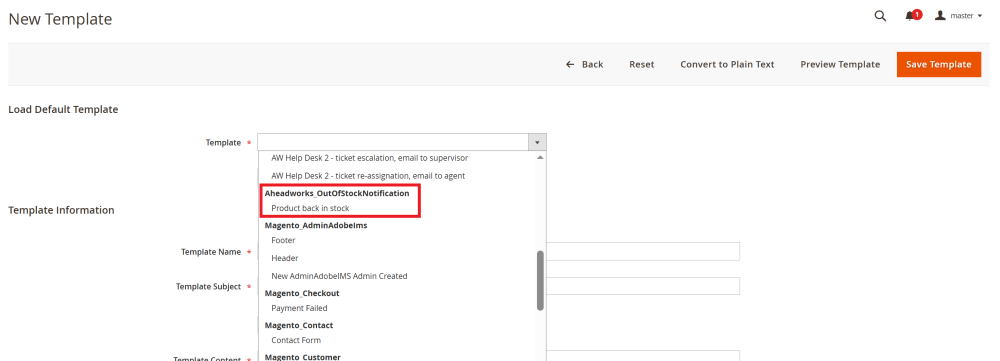Open the search magnifier icon

pyautogui.click(x=880, y=16)
